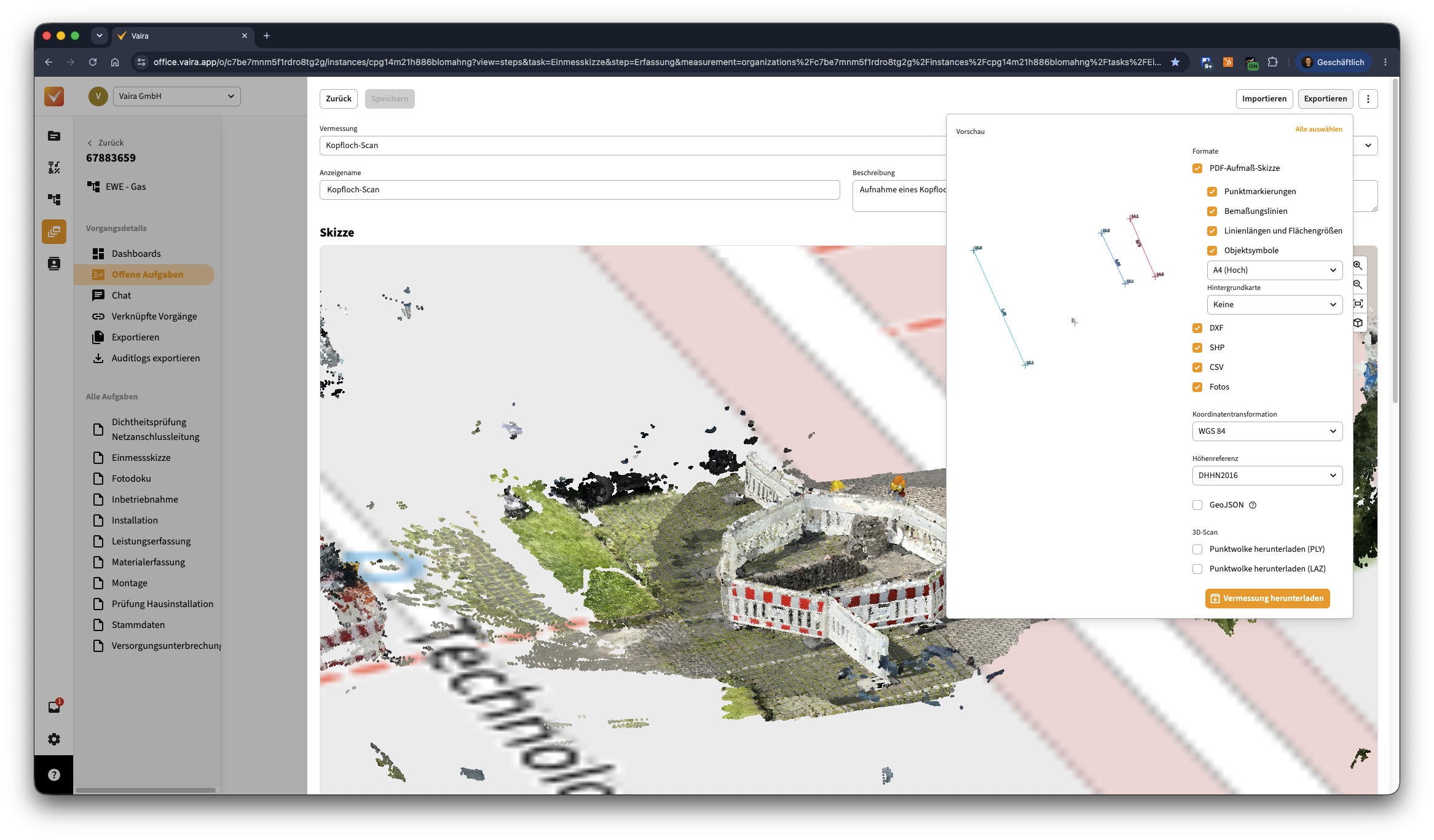Click the GeoJSON help info icon
Screen dimensions: 1434x840
(x=1253, y=505)
